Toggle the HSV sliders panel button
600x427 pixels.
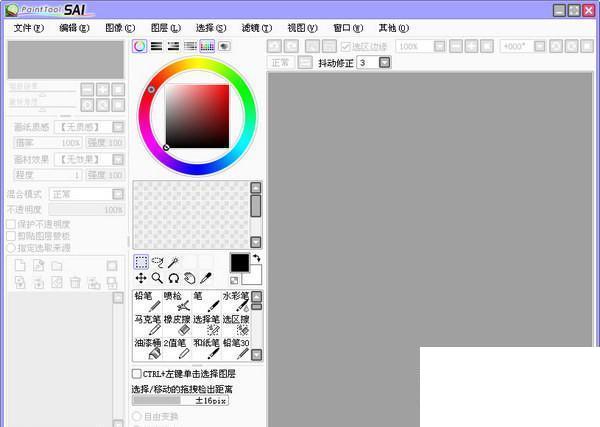tap(173, 46)
